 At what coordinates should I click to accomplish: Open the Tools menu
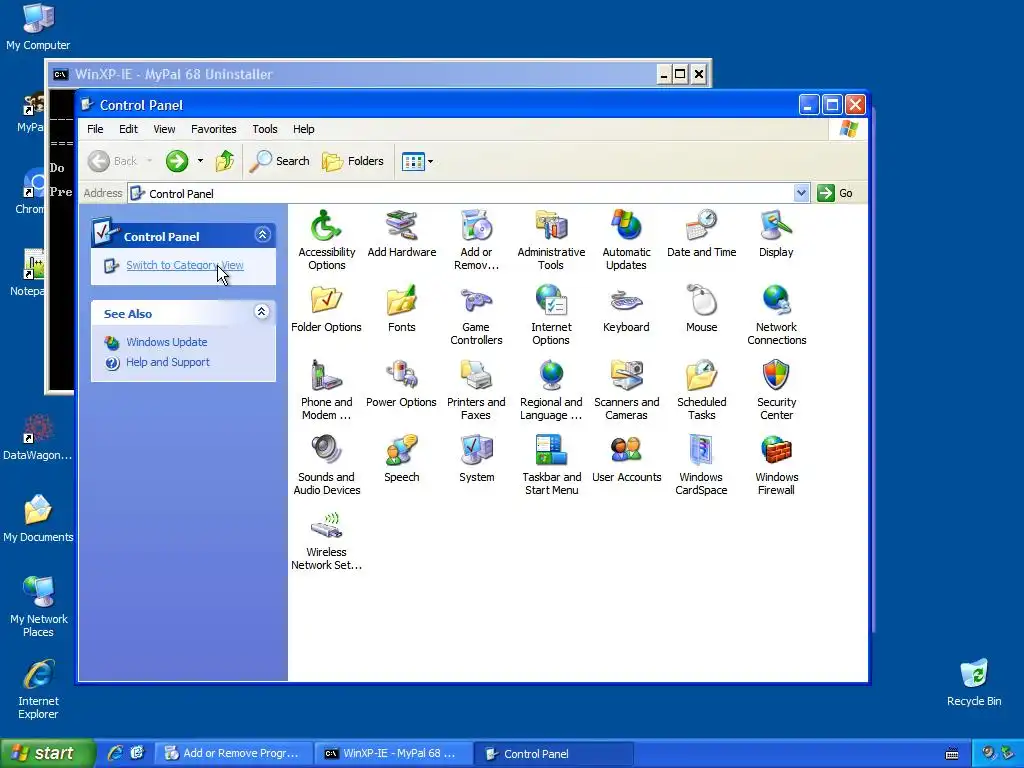click(264, 129)
